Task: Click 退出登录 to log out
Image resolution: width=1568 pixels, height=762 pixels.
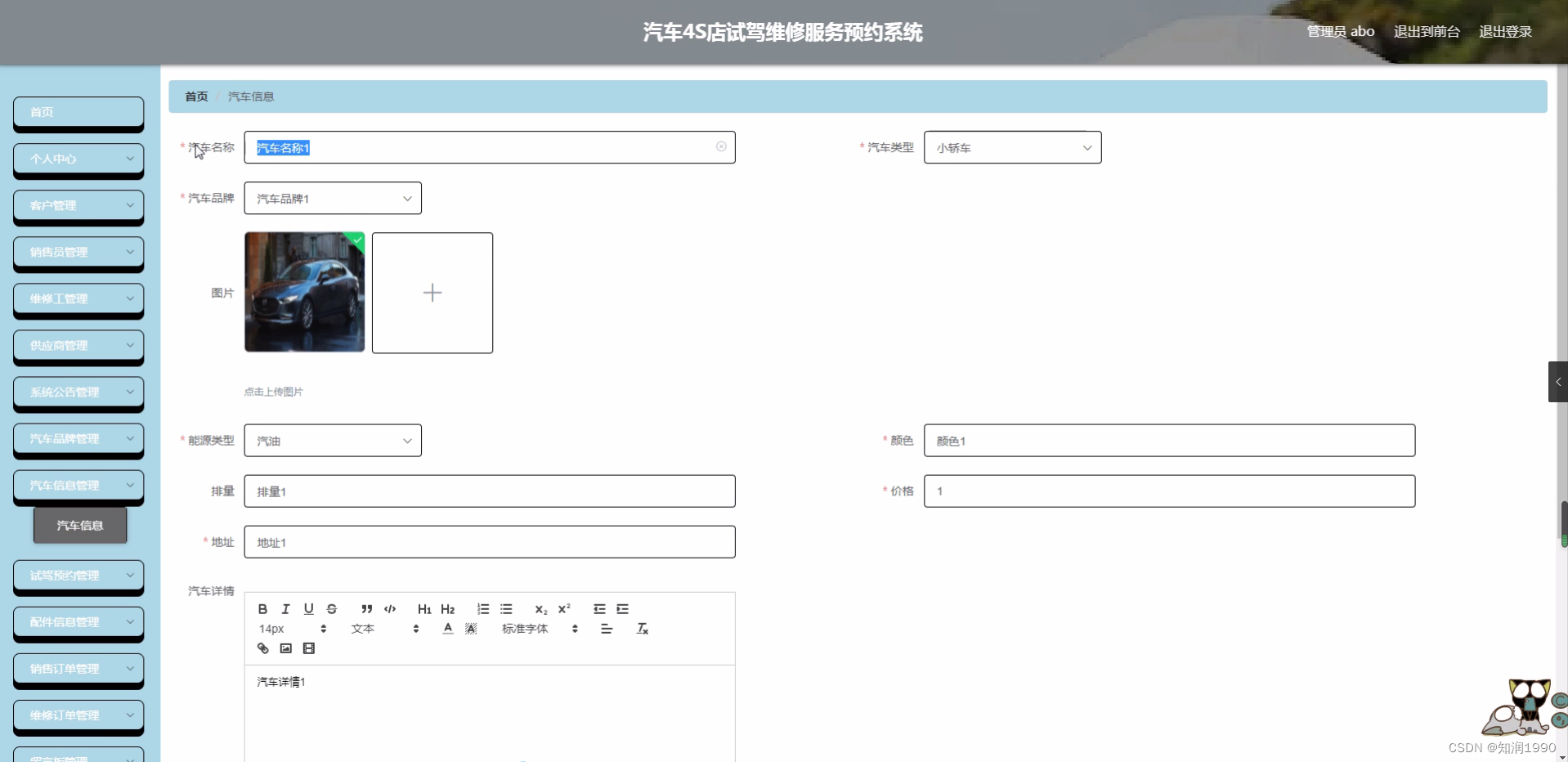Action: pos(1507,31)
